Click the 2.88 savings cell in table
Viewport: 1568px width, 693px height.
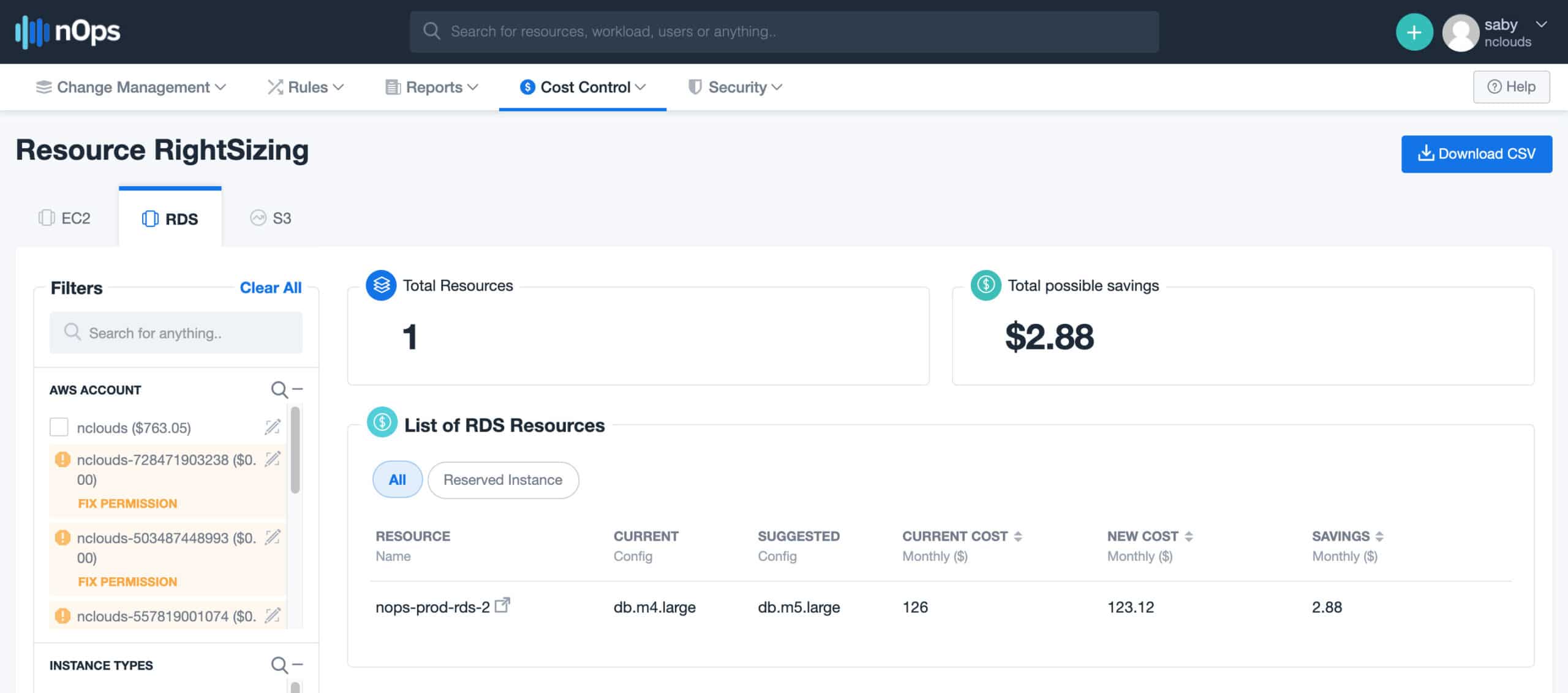pyautogui.click(x=1327, y=607)
